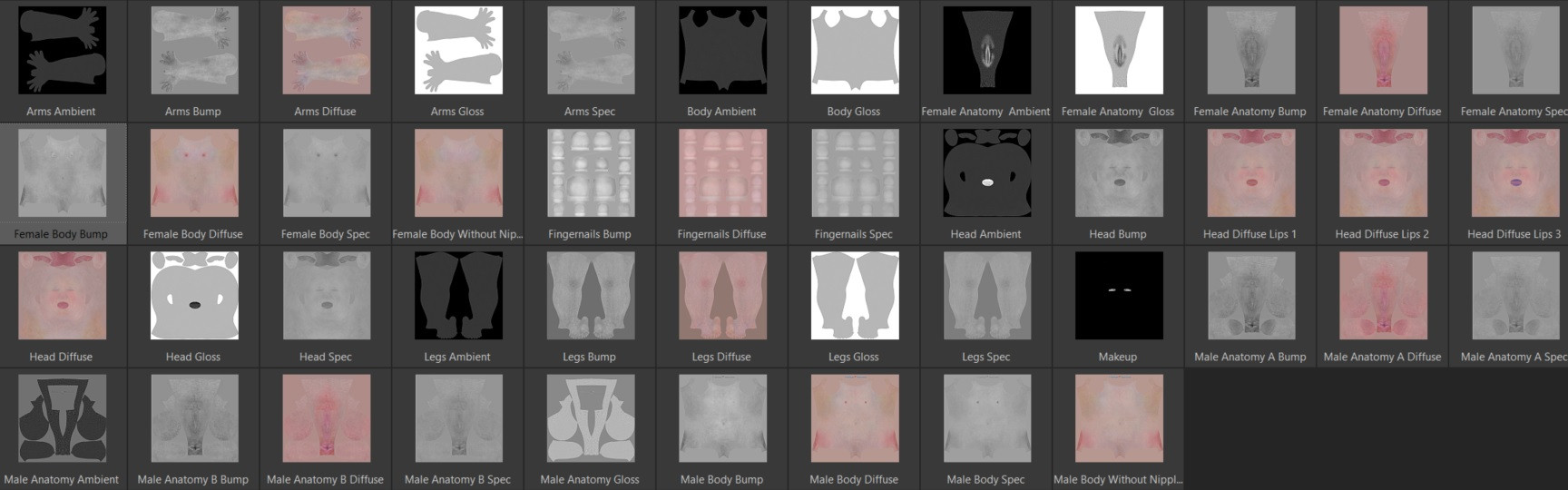Screen dimensions: 1568x490
Task: Click the Male Anatomy B Diffuse map
Action: [x=327, y=418]
